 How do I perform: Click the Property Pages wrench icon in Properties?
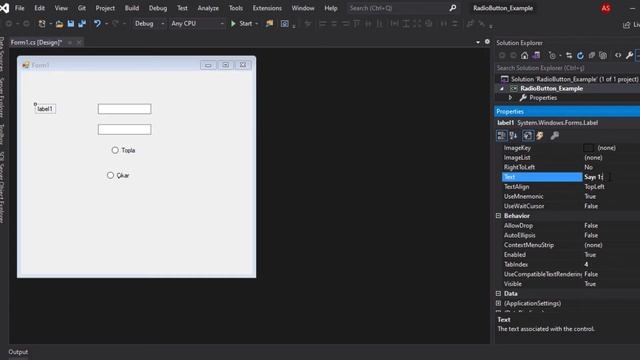(554, 136)
